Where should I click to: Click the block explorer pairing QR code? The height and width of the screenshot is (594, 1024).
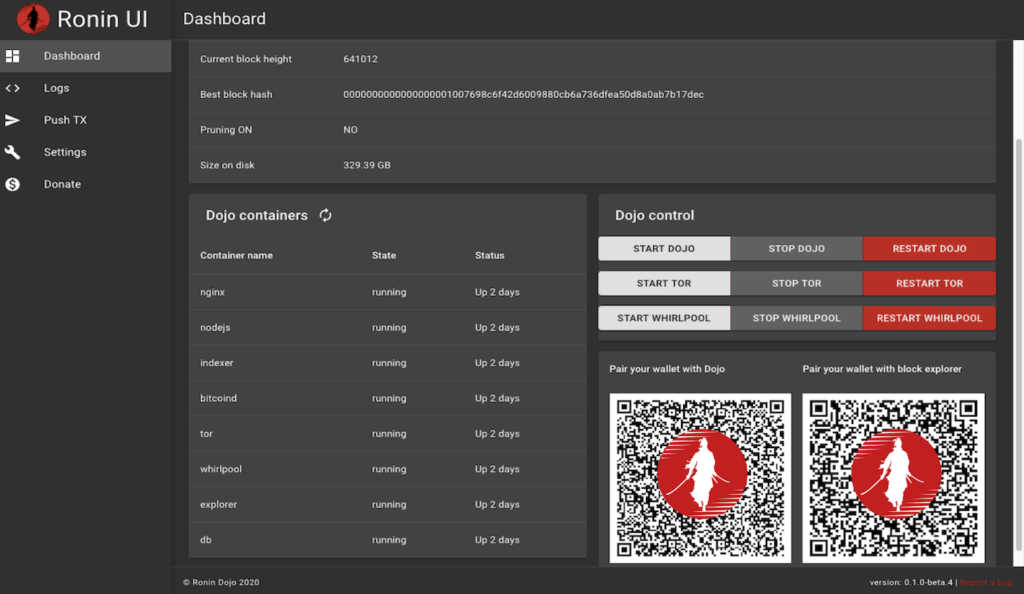pos(893,478)
